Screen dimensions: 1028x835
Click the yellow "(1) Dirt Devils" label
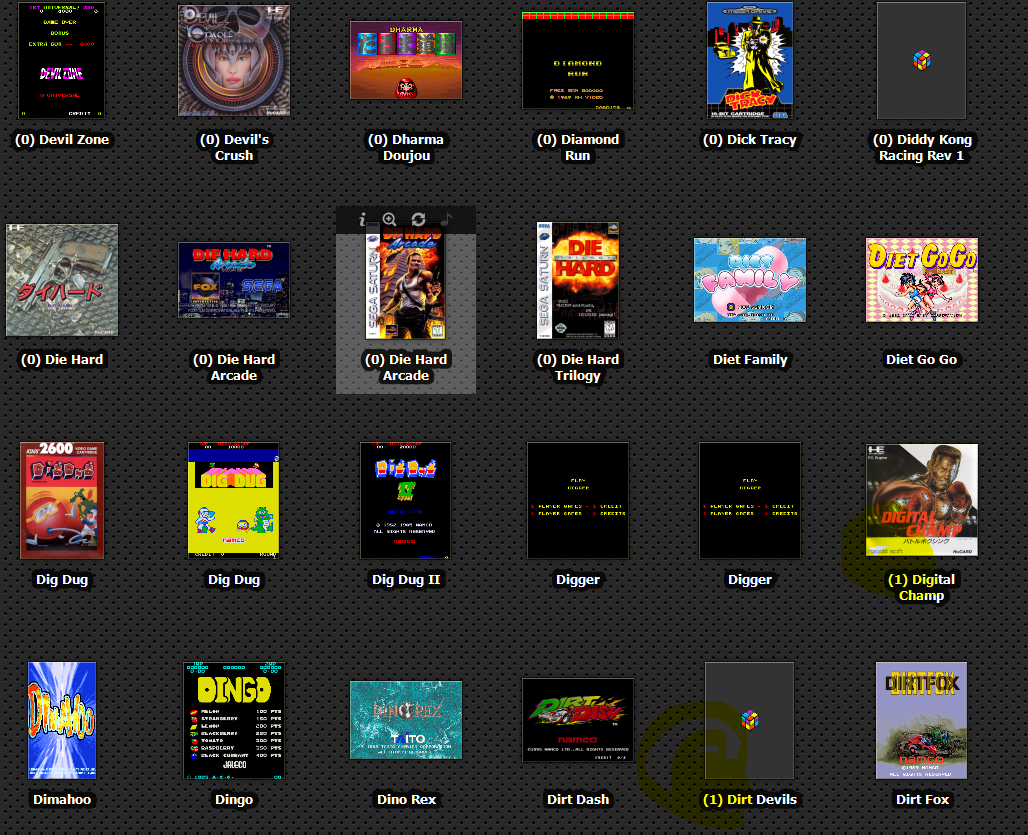[x=750, y=800]
